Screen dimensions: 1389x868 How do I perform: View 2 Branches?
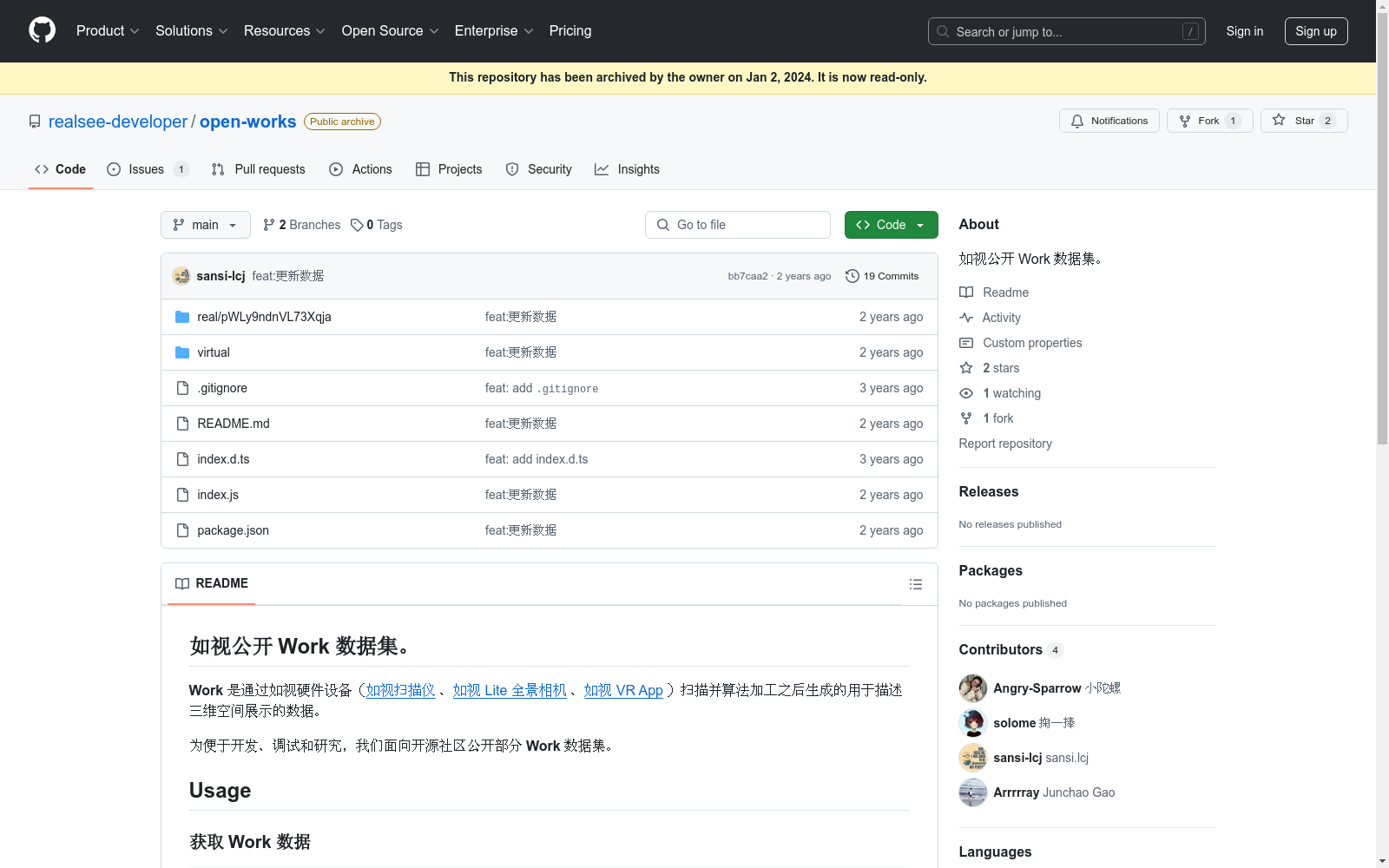point(301,225)
